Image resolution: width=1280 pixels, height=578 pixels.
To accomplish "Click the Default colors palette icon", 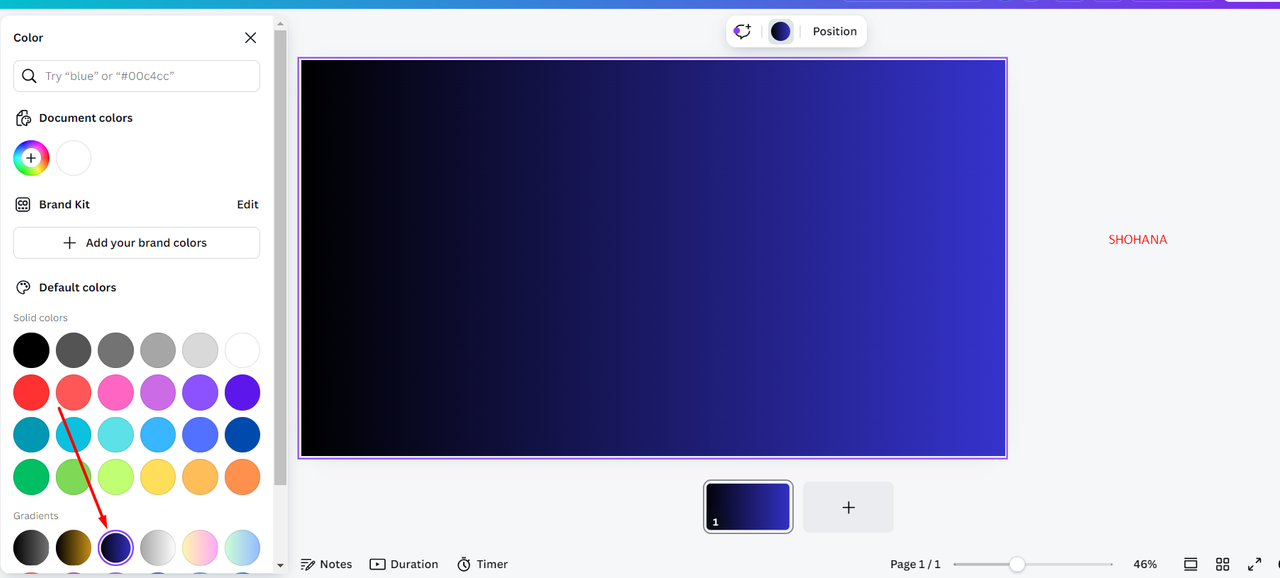I will pos(23,287).
